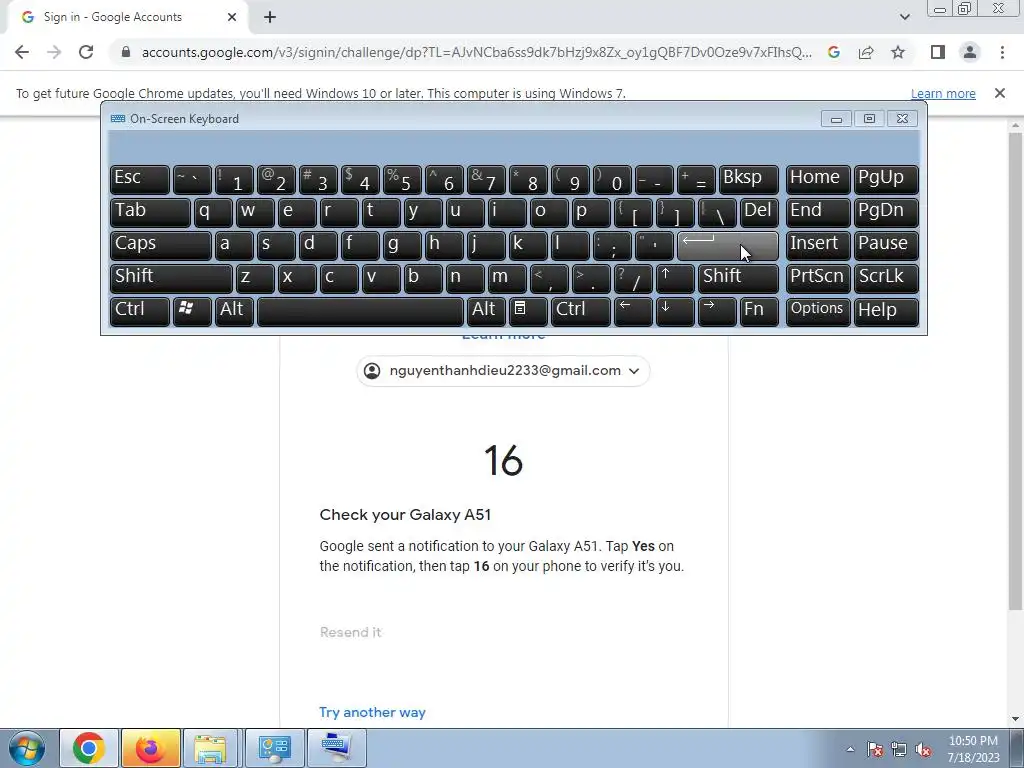Click the PrtScn key
Screen dimensions: 1024x768
tap(818, 278)
